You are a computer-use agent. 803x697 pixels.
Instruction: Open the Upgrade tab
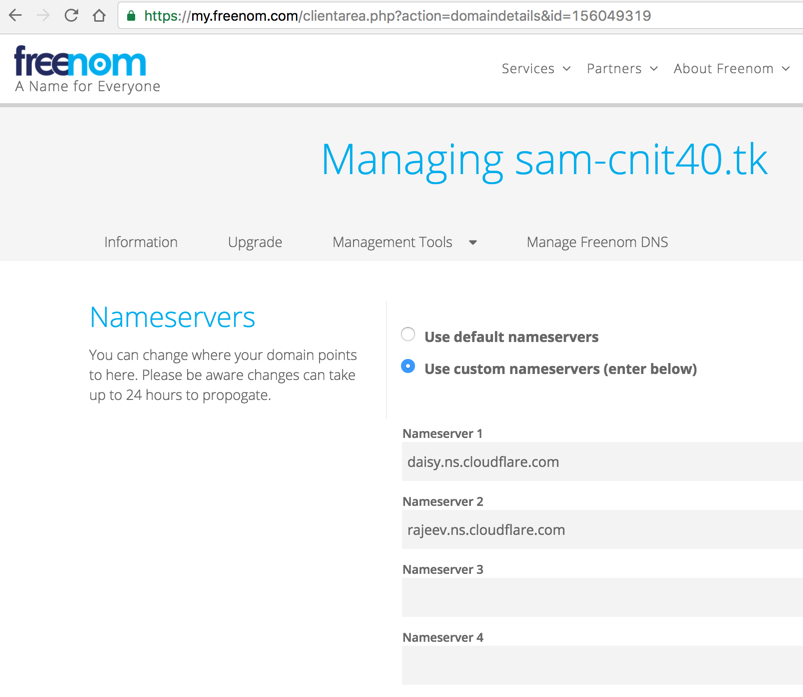pos(255,242)
